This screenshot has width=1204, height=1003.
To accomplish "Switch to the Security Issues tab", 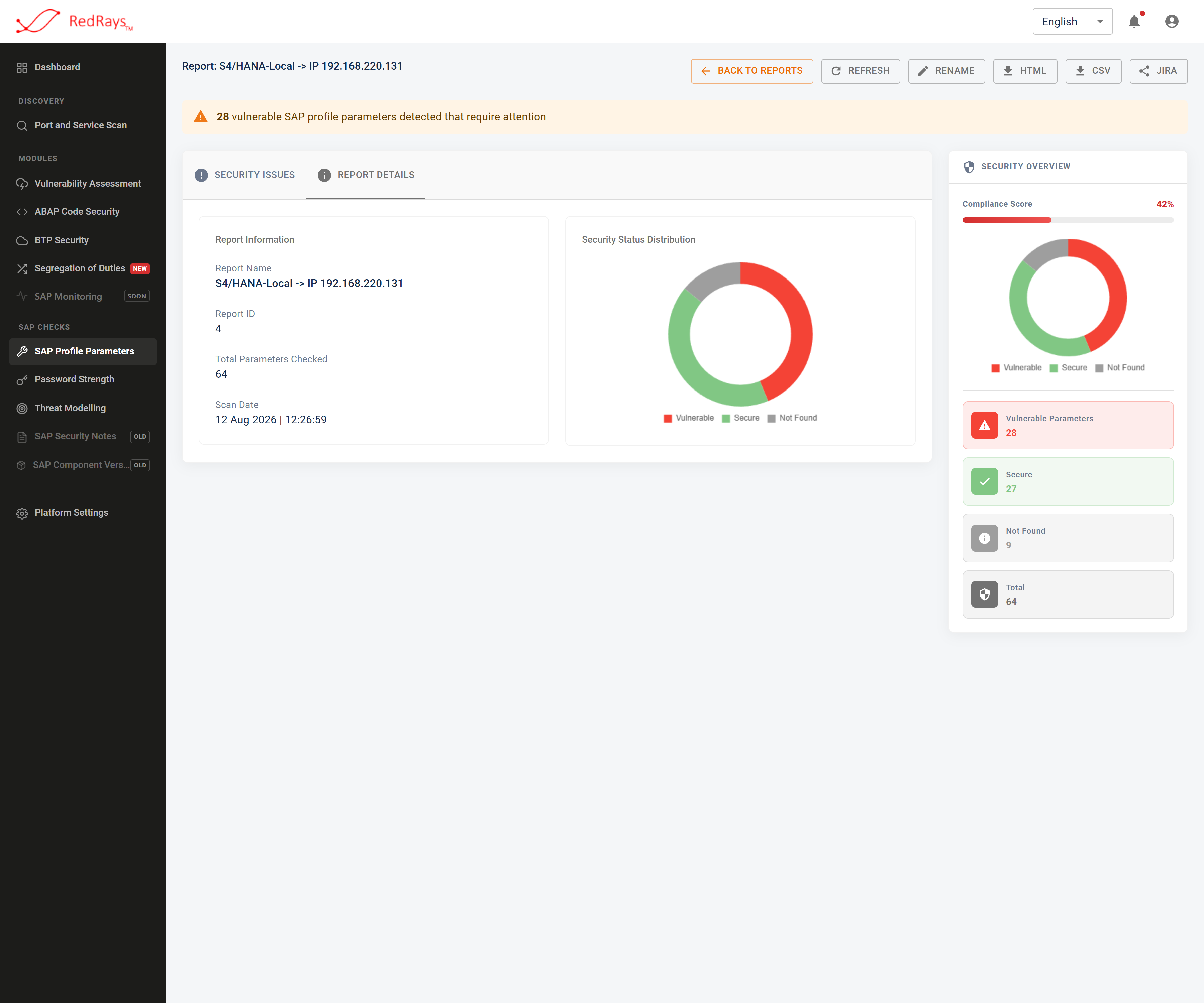I will coord(244,175).
